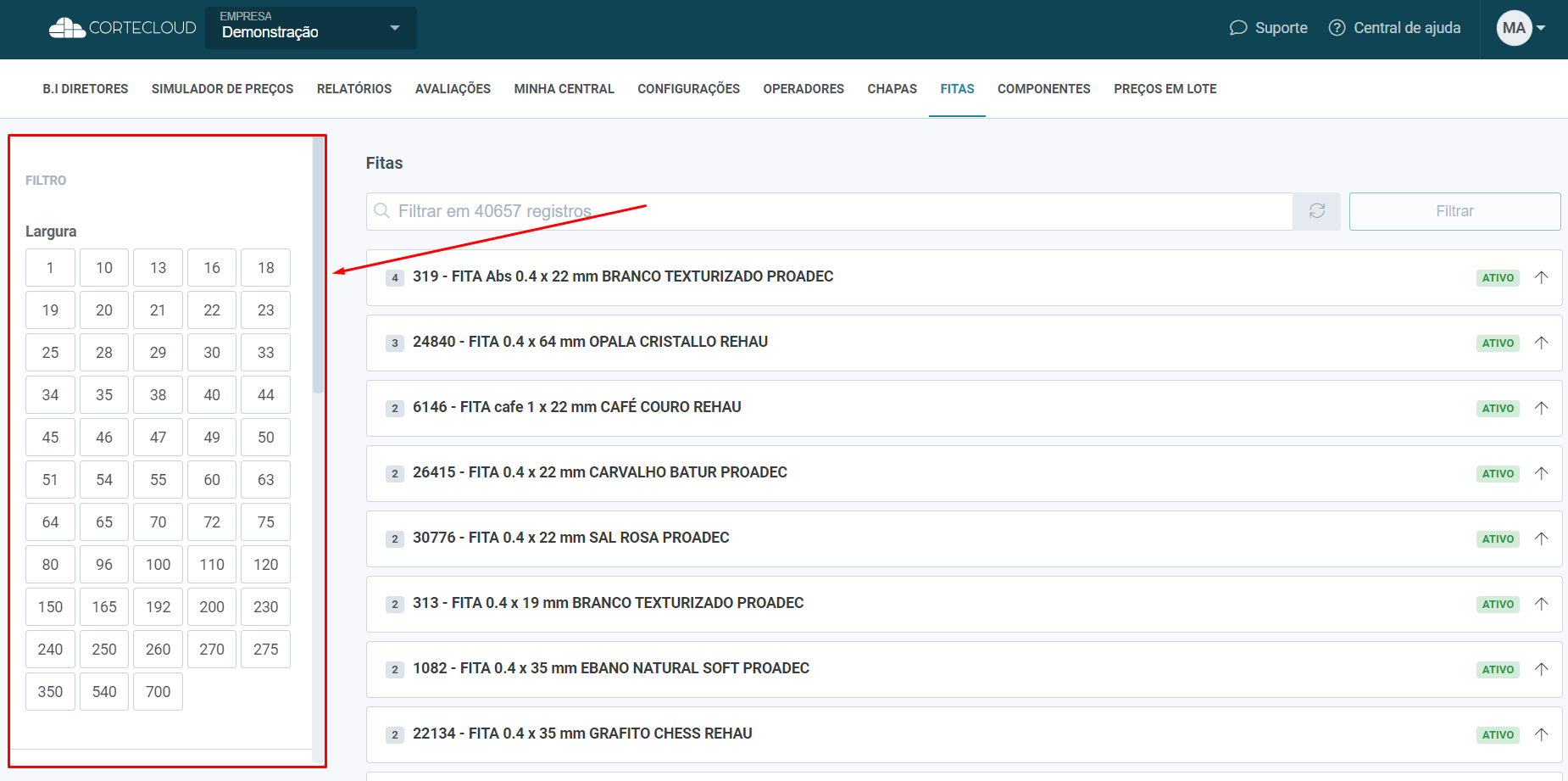Expand the user account menu arrow
Image resolution: width=1568 pixels, height=781 pixels.
tap(1542, 28)
